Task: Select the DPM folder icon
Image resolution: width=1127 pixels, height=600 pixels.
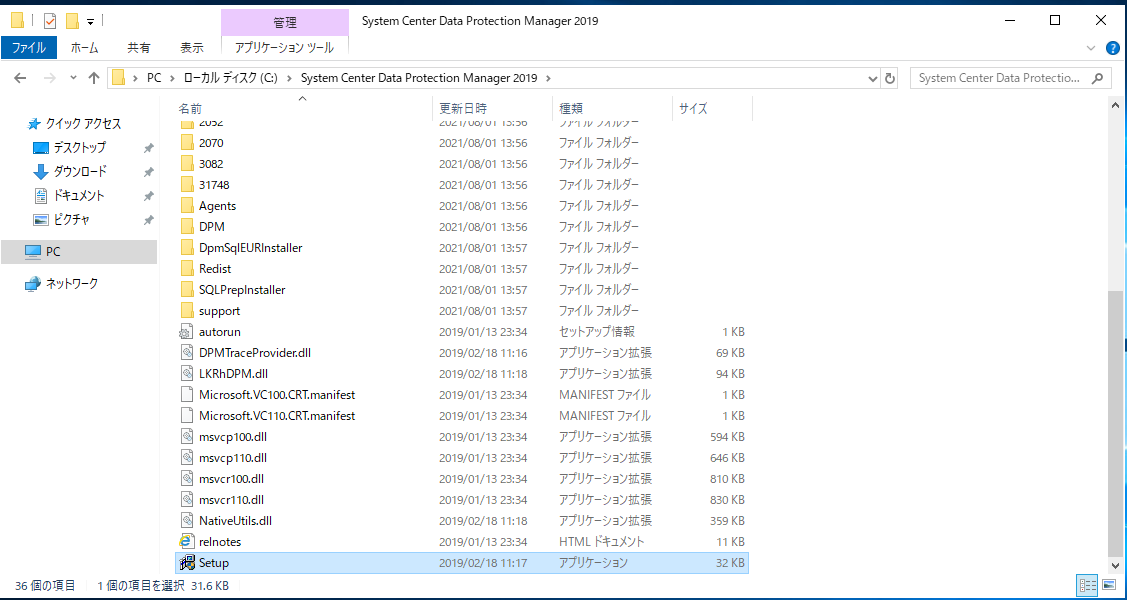Action: (187, 226)
